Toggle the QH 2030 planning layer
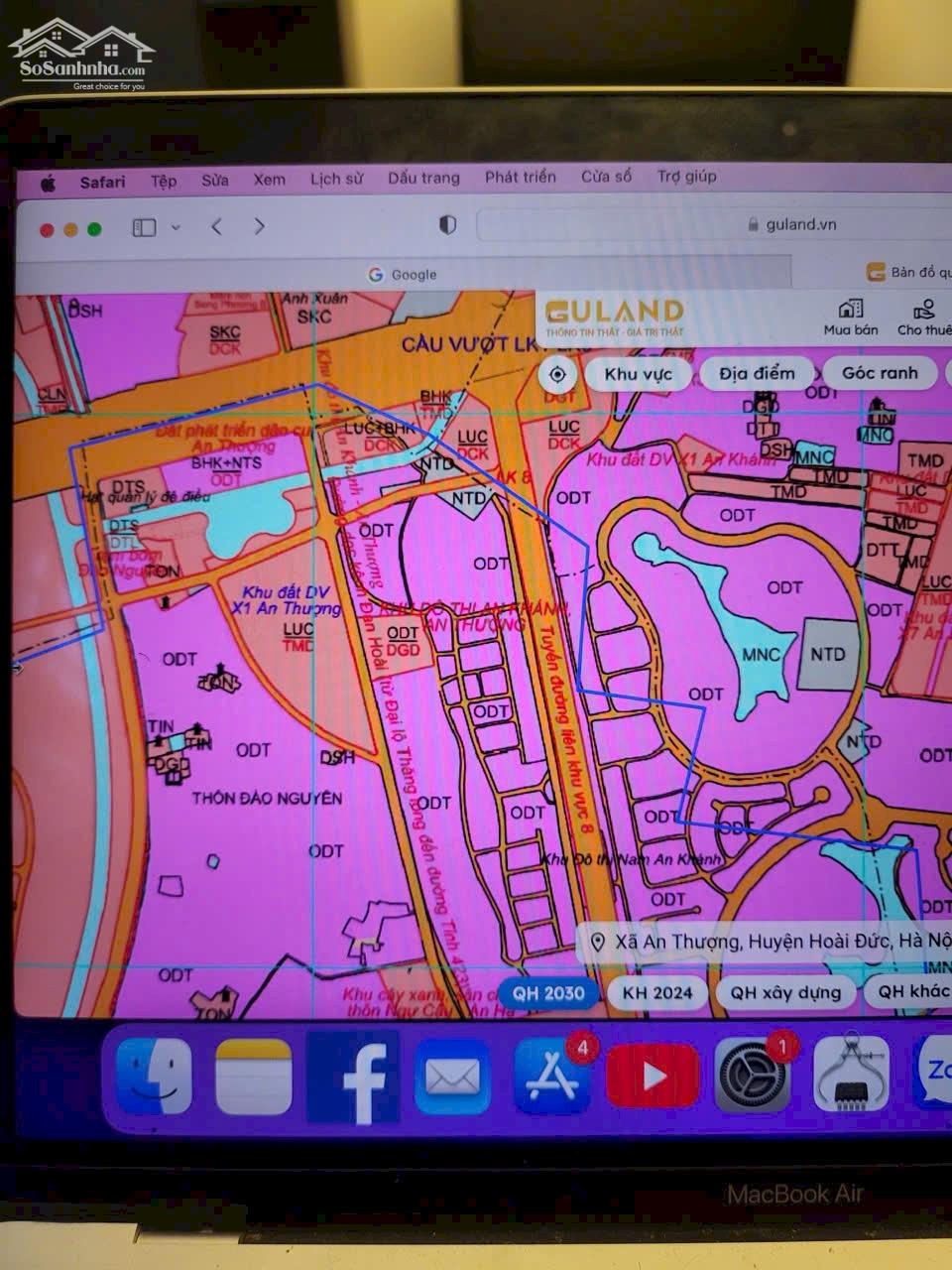 pyautogui.click(x=548, y=992)
